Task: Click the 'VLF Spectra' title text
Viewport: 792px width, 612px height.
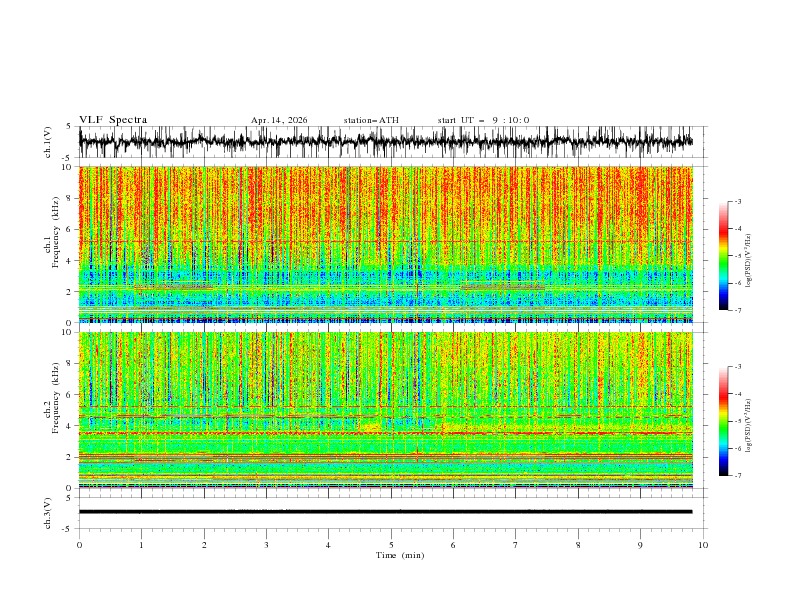Action: 113,120
